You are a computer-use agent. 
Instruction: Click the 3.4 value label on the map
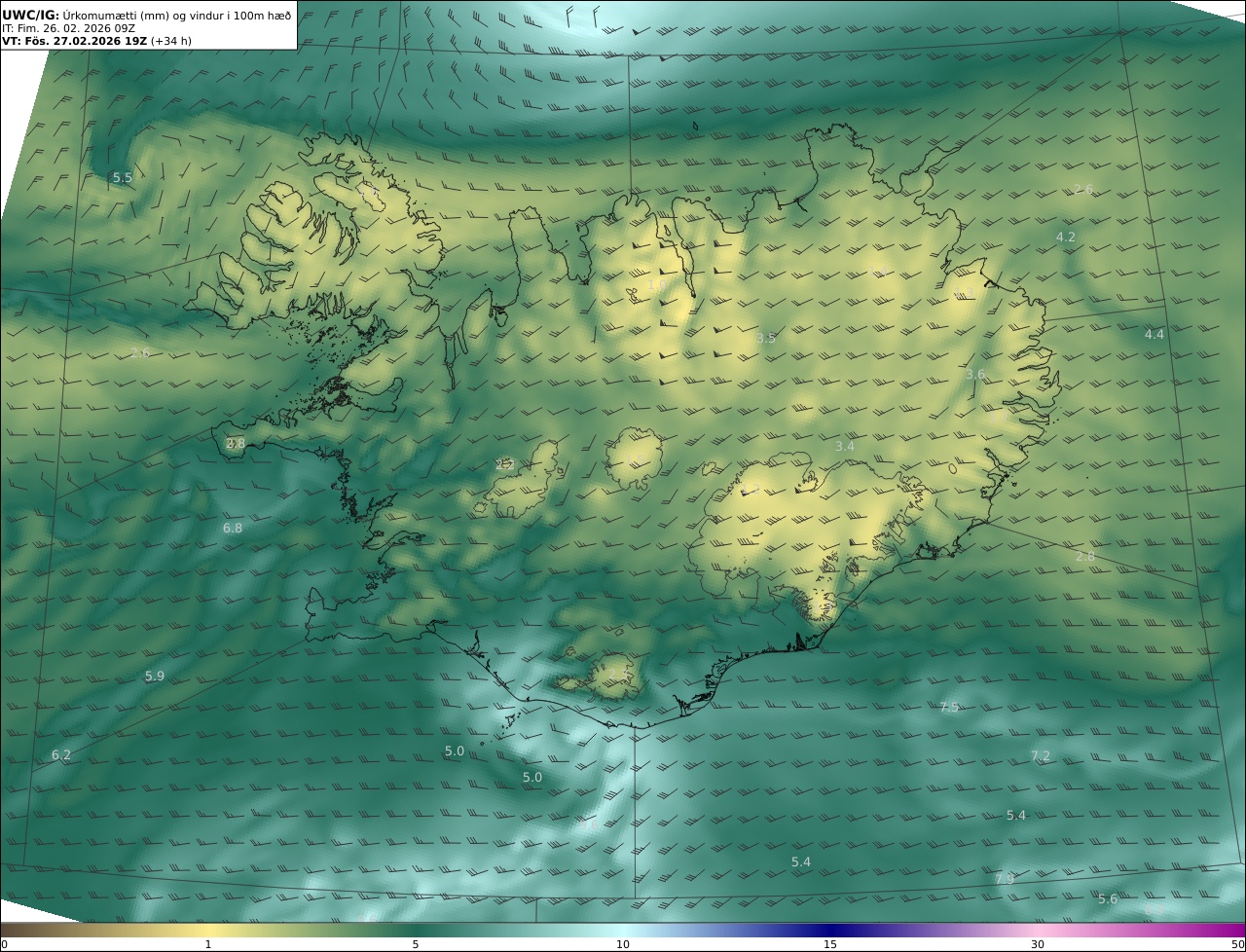845,446
